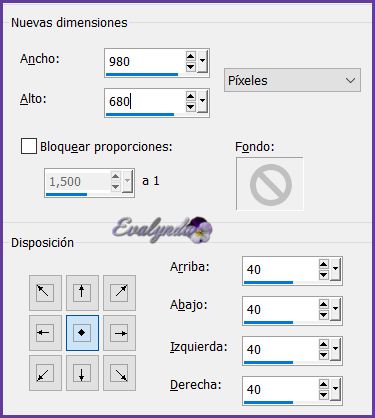Select the left-center placement arrow
Screen dimensions: 375x418
click(45, 333)
